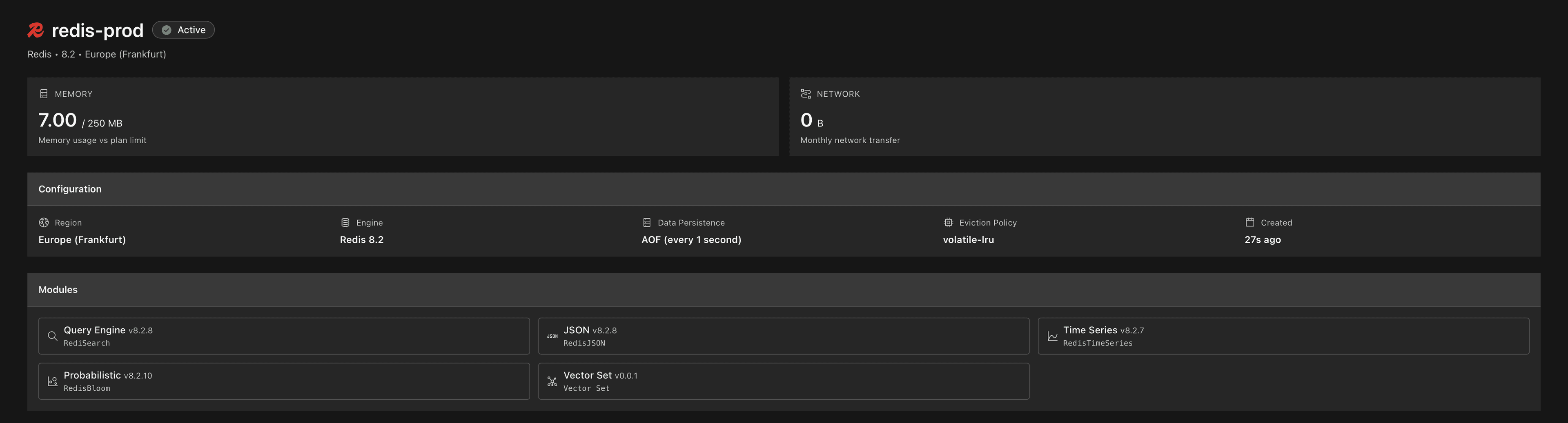1568x423 pixels.
Task: Click the network value '0 B'
Action: tap(812, 120)
